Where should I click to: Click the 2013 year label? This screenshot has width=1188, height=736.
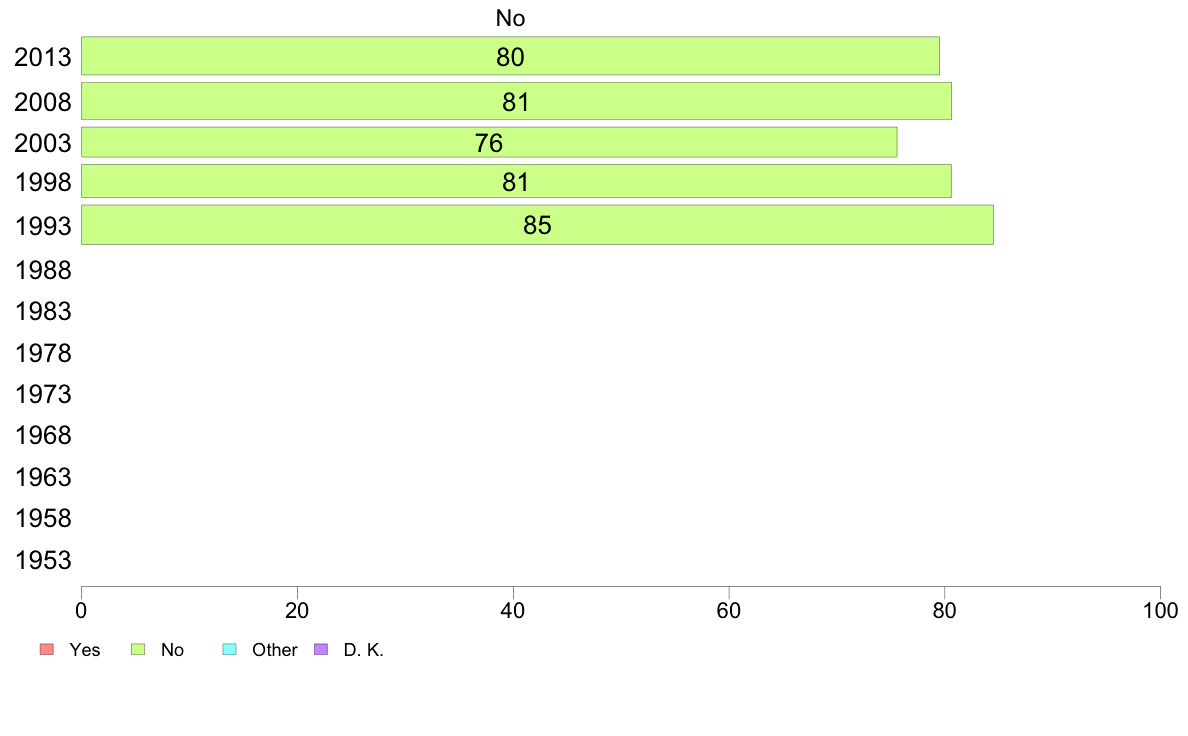[x=43, y=58]
